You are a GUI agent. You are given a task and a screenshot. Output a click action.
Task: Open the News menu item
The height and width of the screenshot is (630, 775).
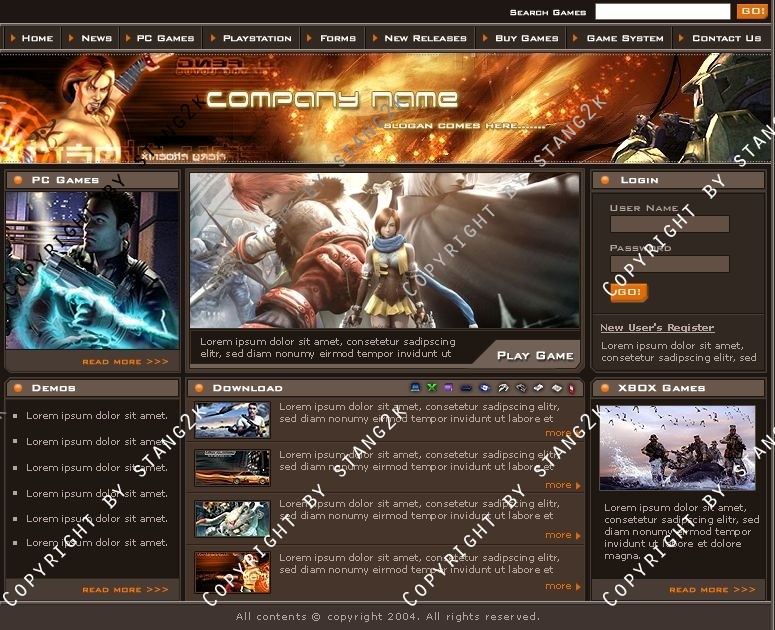click(x=96, y=38)
